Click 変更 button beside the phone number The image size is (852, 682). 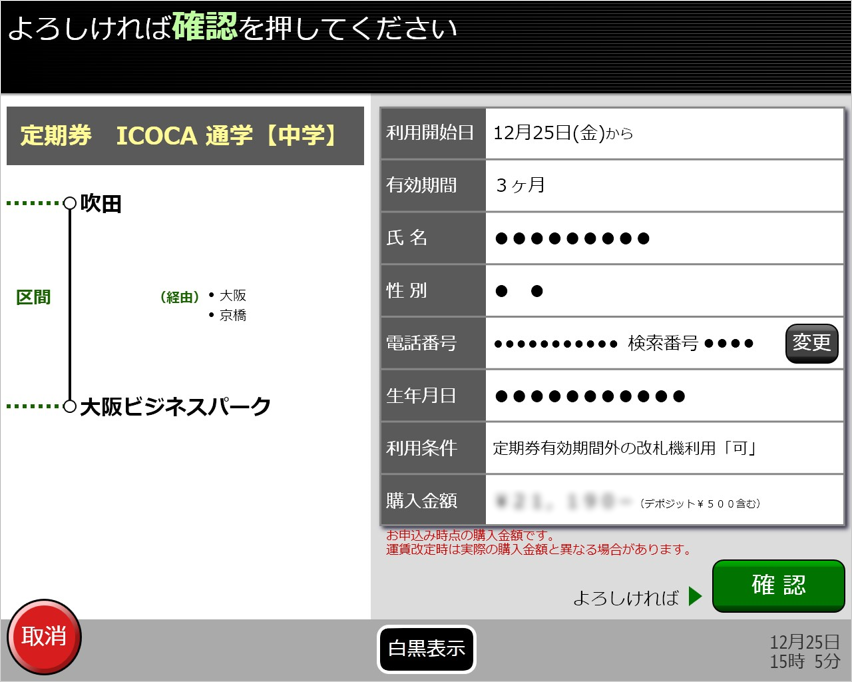click(811, 343)
